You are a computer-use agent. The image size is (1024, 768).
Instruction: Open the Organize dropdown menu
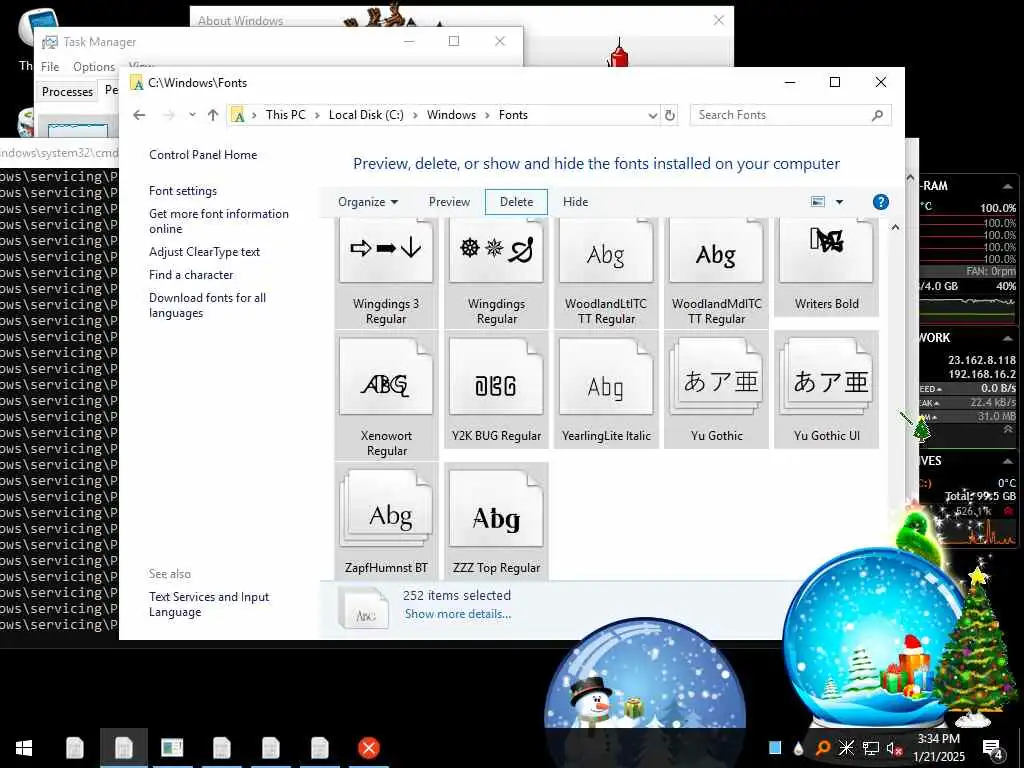tap(368, 202)
